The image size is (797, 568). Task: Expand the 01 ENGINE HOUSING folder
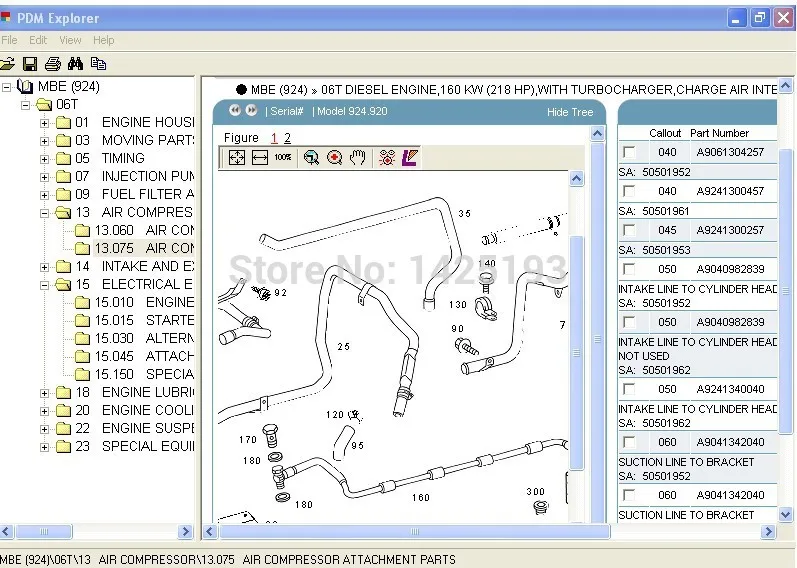click(44, 123)
